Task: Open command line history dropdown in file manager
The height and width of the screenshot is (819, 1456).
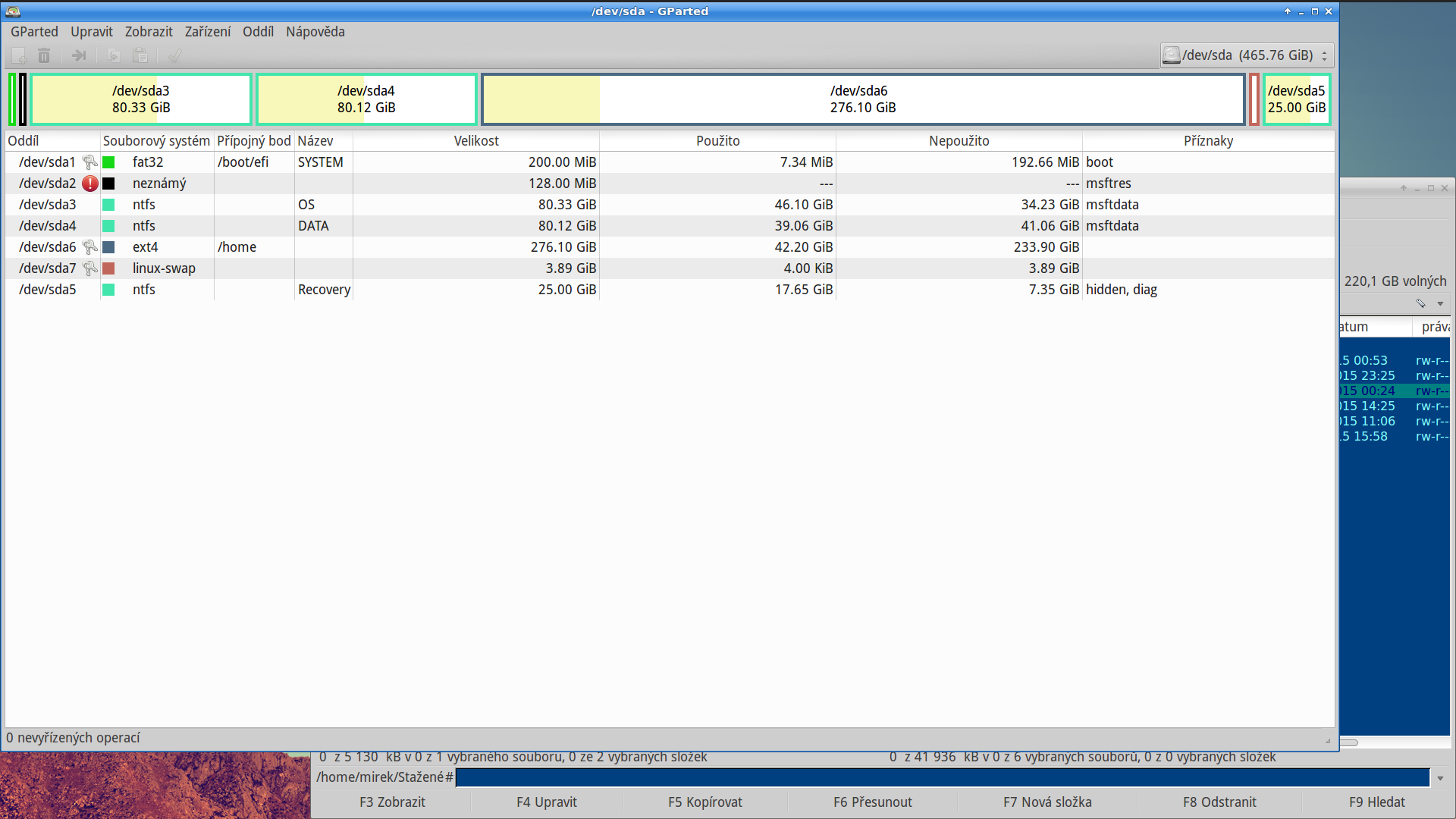Action: tap(1440, 778)
